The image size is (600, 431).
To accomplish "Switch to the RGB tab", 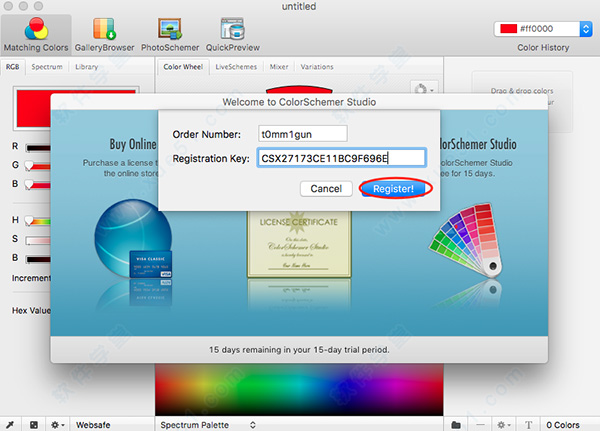I will pyautogui.click(x=13, y=67).
